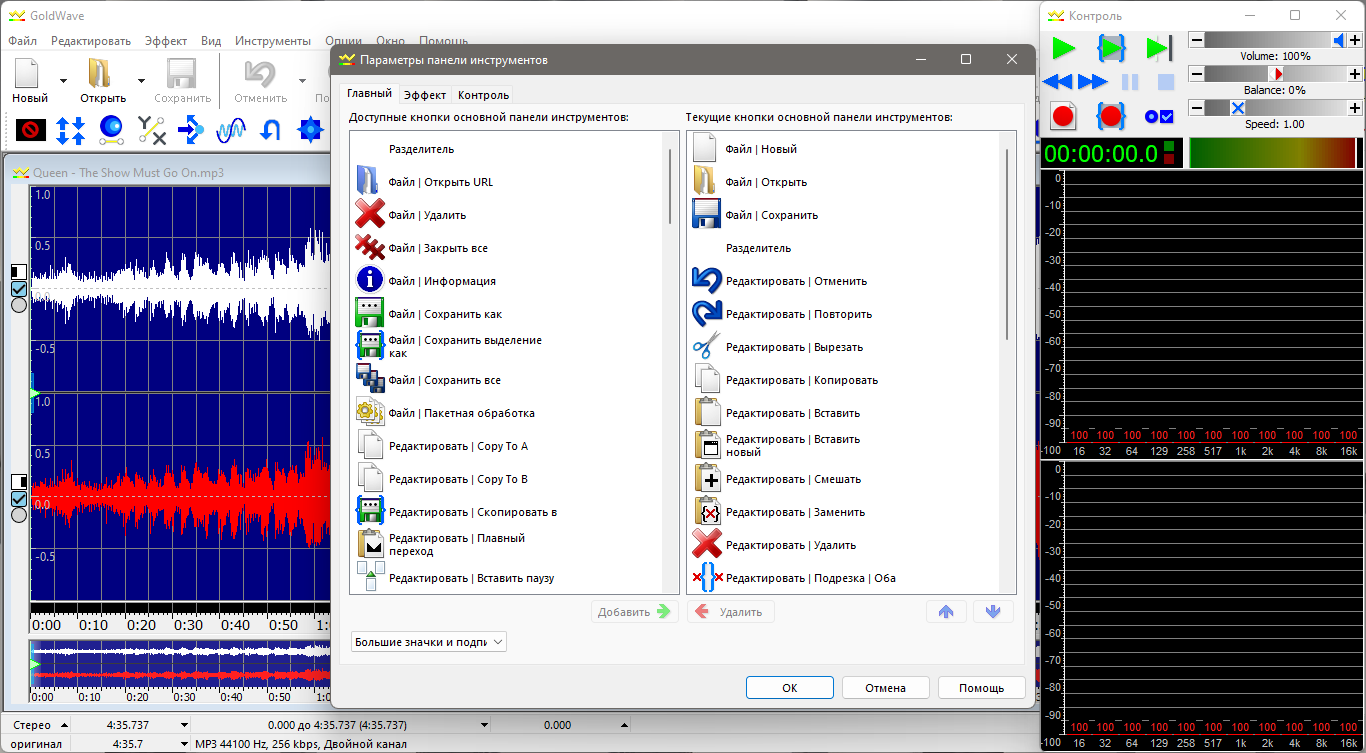Click the Balance slider in Контроль window

[1276, 74]
